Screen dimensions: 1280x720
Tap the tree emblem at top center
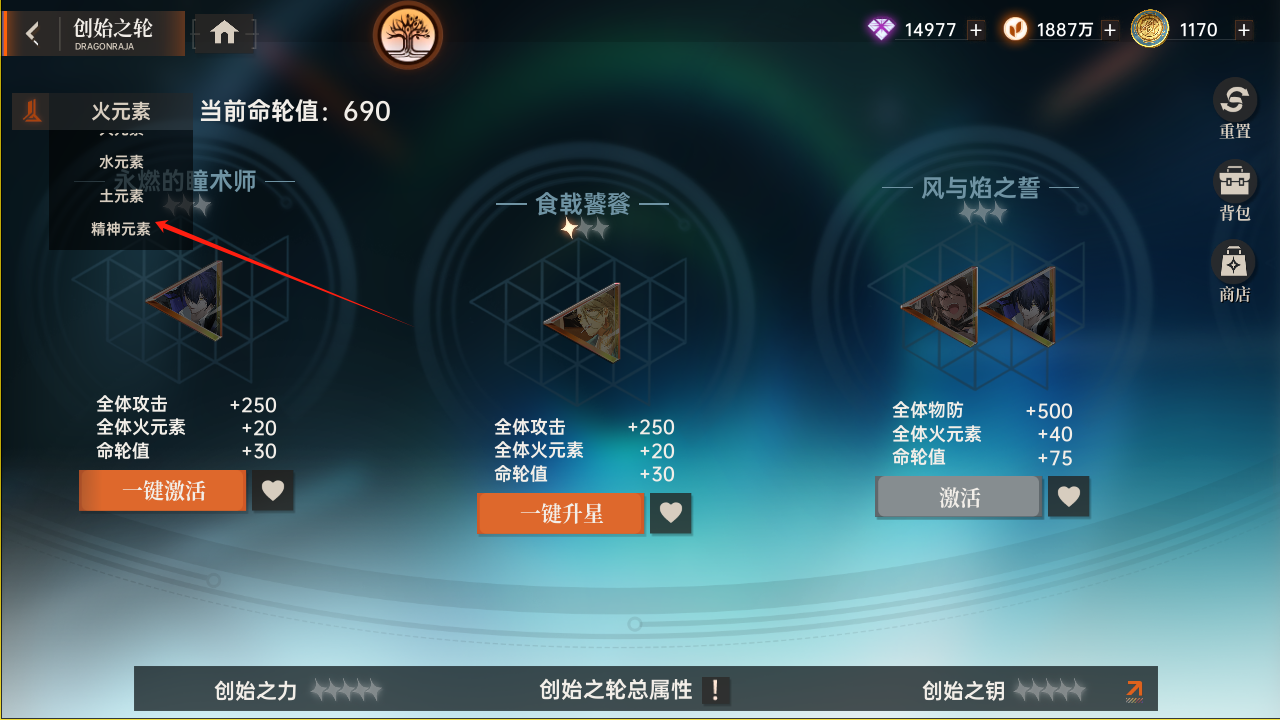(x=408, y=34)
